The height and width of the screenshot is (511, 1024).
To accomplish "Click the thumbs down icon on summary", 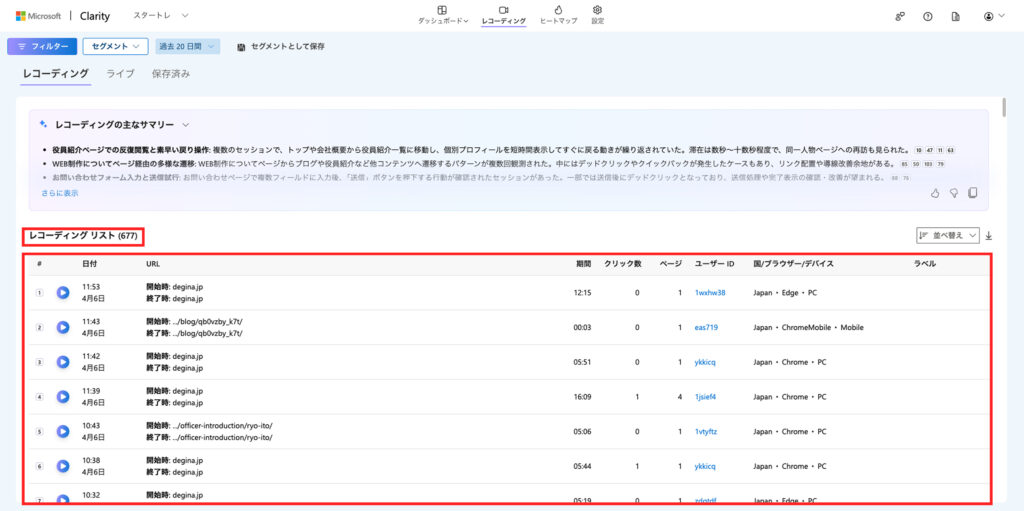I will (954, 193).
